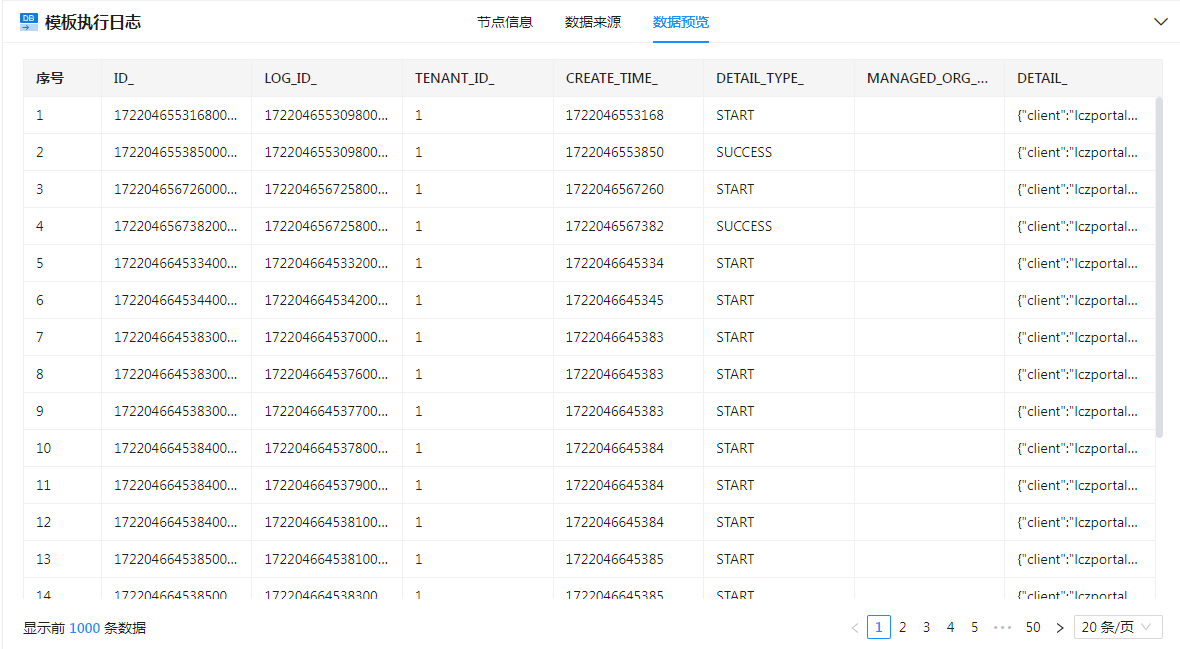Image resolution: width=1180 pixels, height=649 pixels.
Task: Click SUCCESS cell in row 2
Action: click(744, 152)
